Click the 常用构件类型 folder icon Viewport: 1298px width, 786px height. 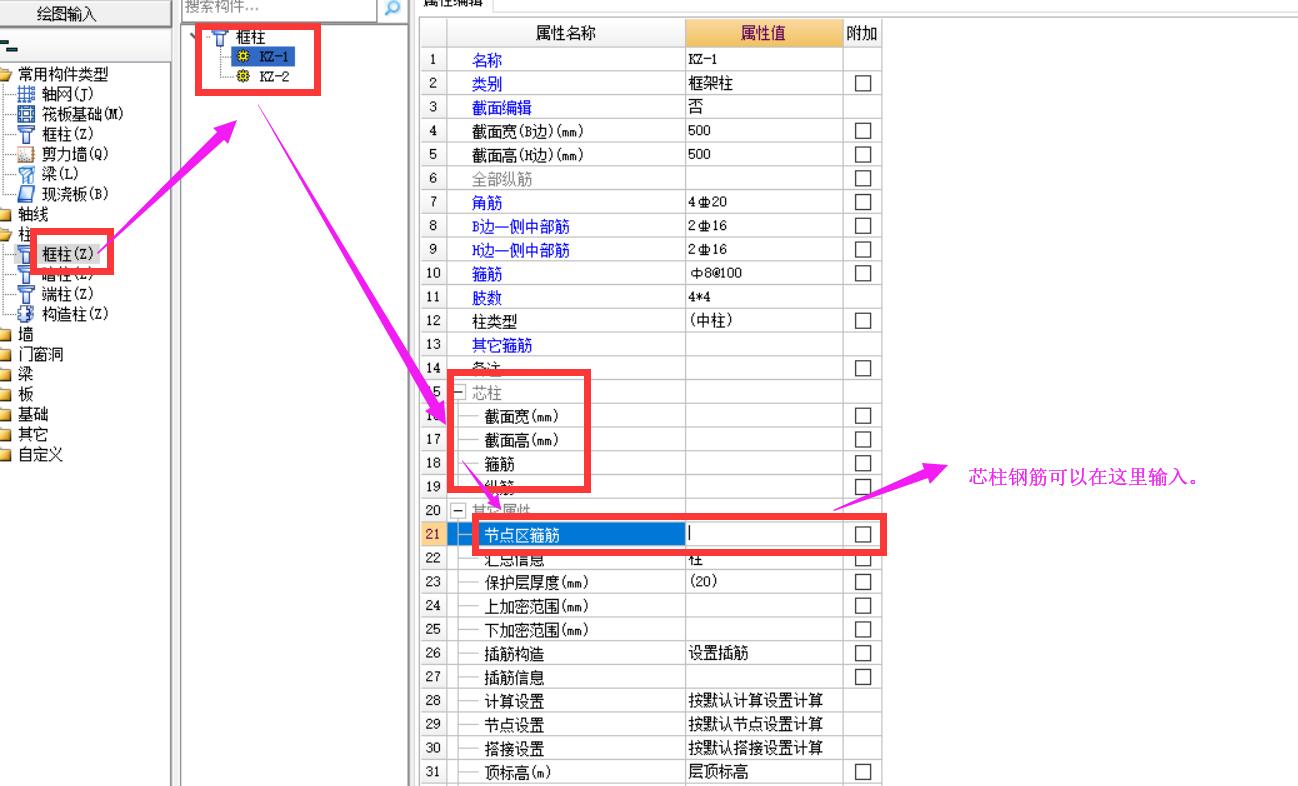coord(6,74)
